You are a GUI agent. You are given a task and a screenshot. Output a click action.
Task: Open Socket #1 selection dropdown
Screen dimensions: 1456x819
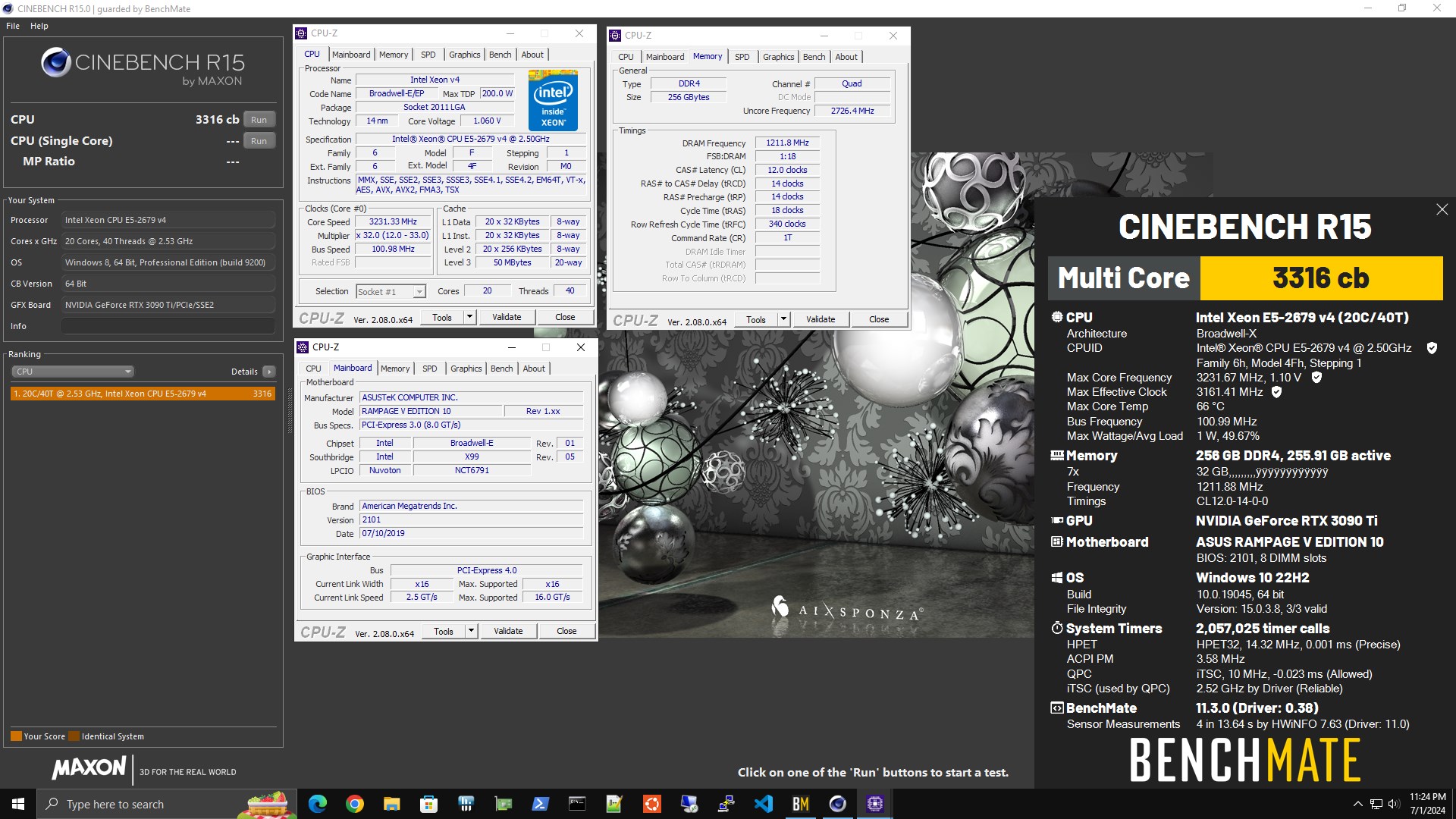tap(391, 292)
